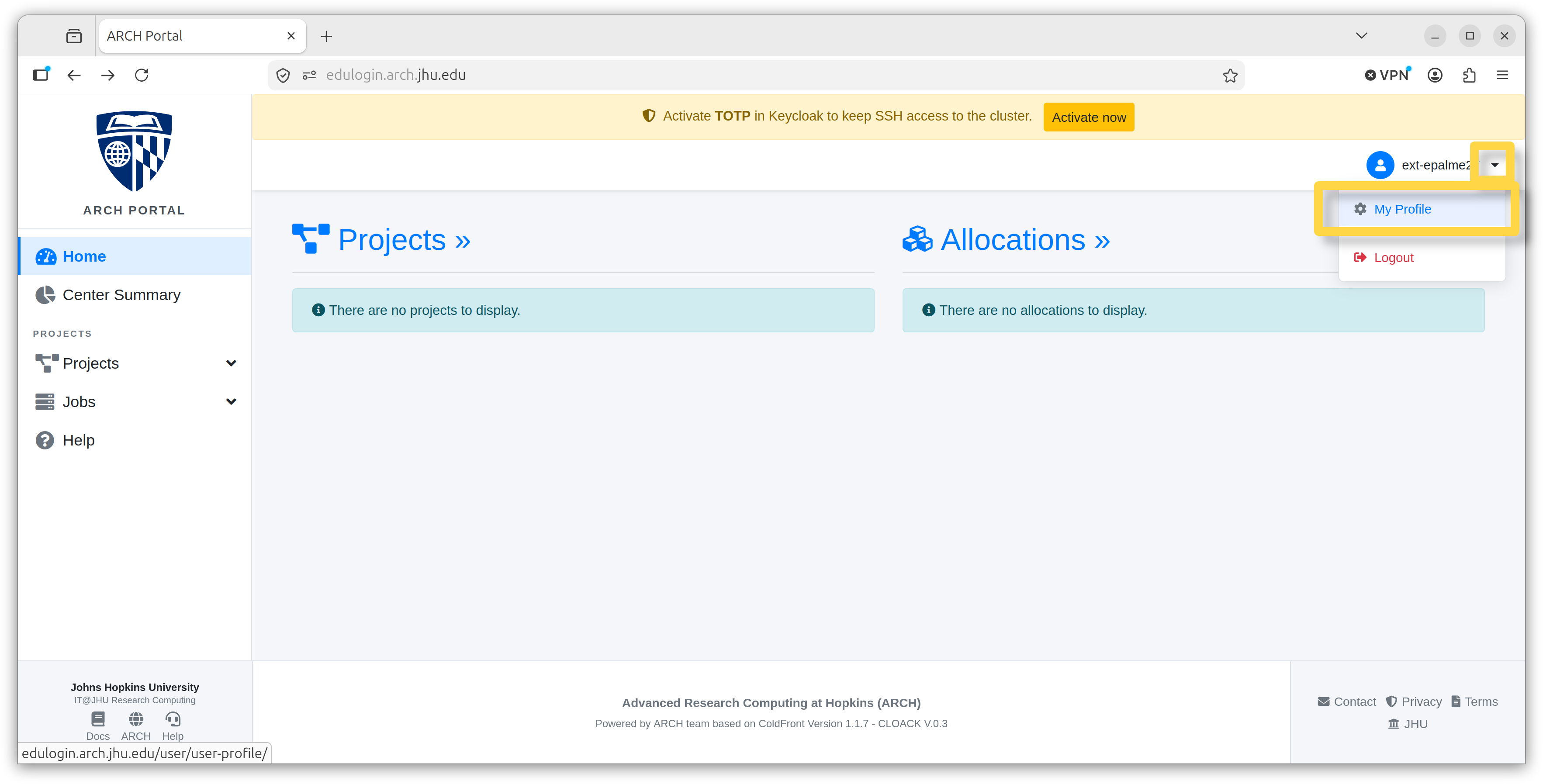Click the Home dashboard gauge icon
This screenshot has height=784, width=1543.
pyautogui.click(x=45, y=256)
